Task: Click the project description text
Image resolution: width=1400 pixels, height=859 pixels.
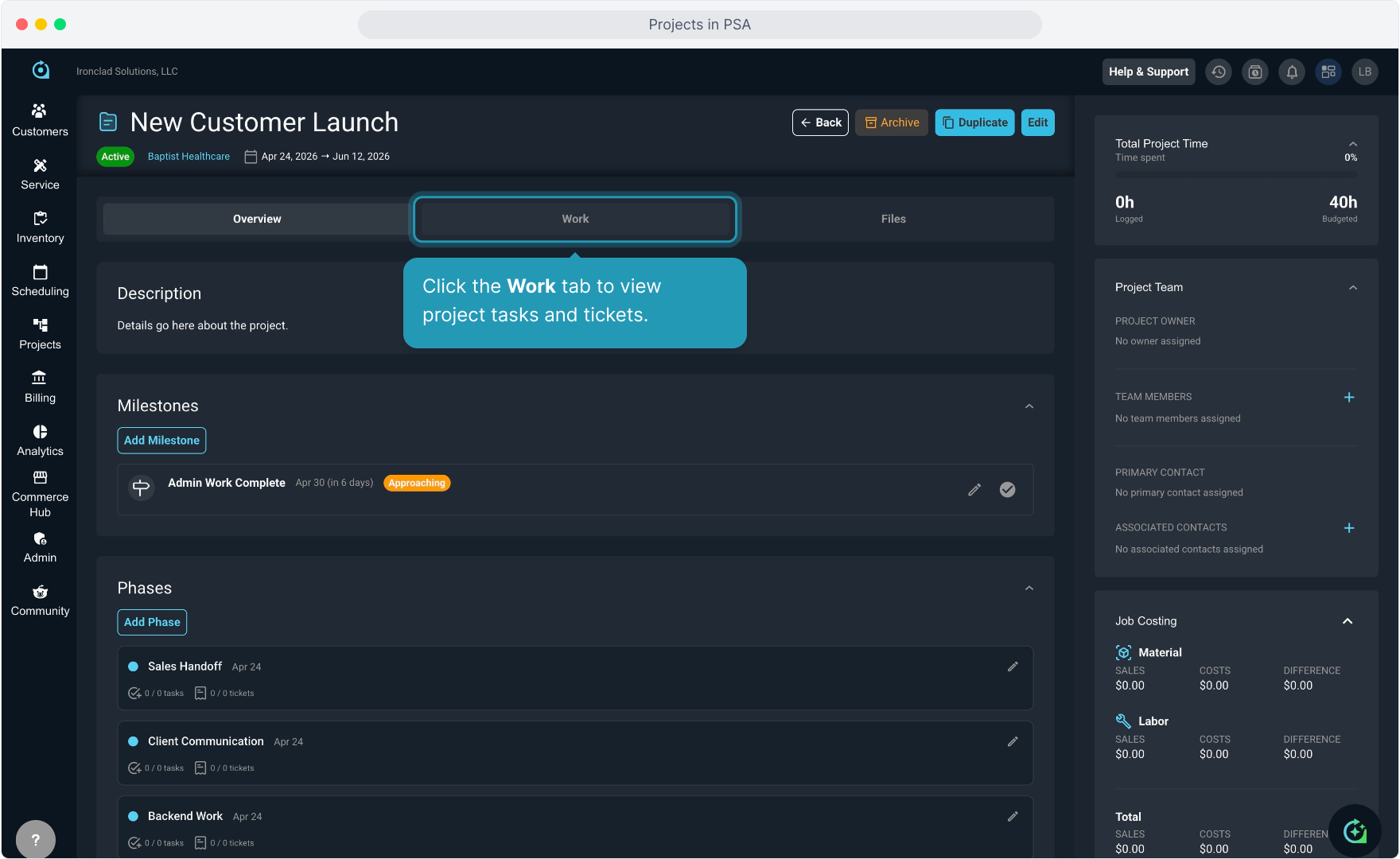Action: tap(203, 325)
